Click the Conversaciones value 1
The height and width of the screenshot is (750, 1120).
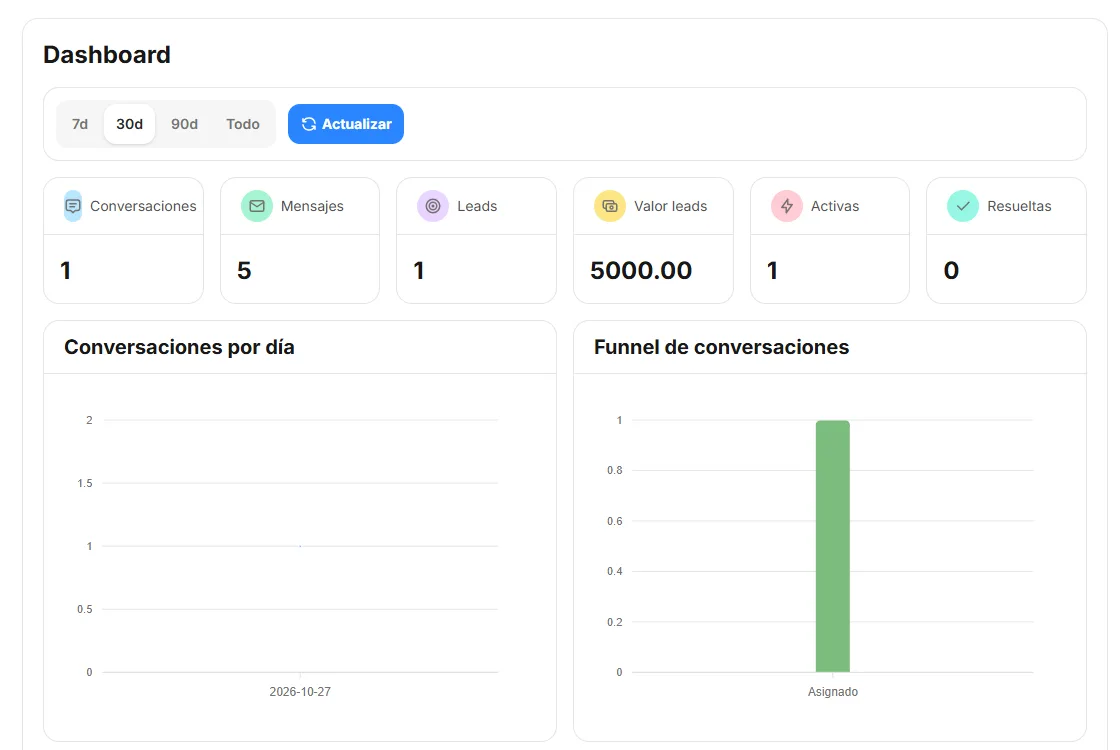tap(66, 271)
